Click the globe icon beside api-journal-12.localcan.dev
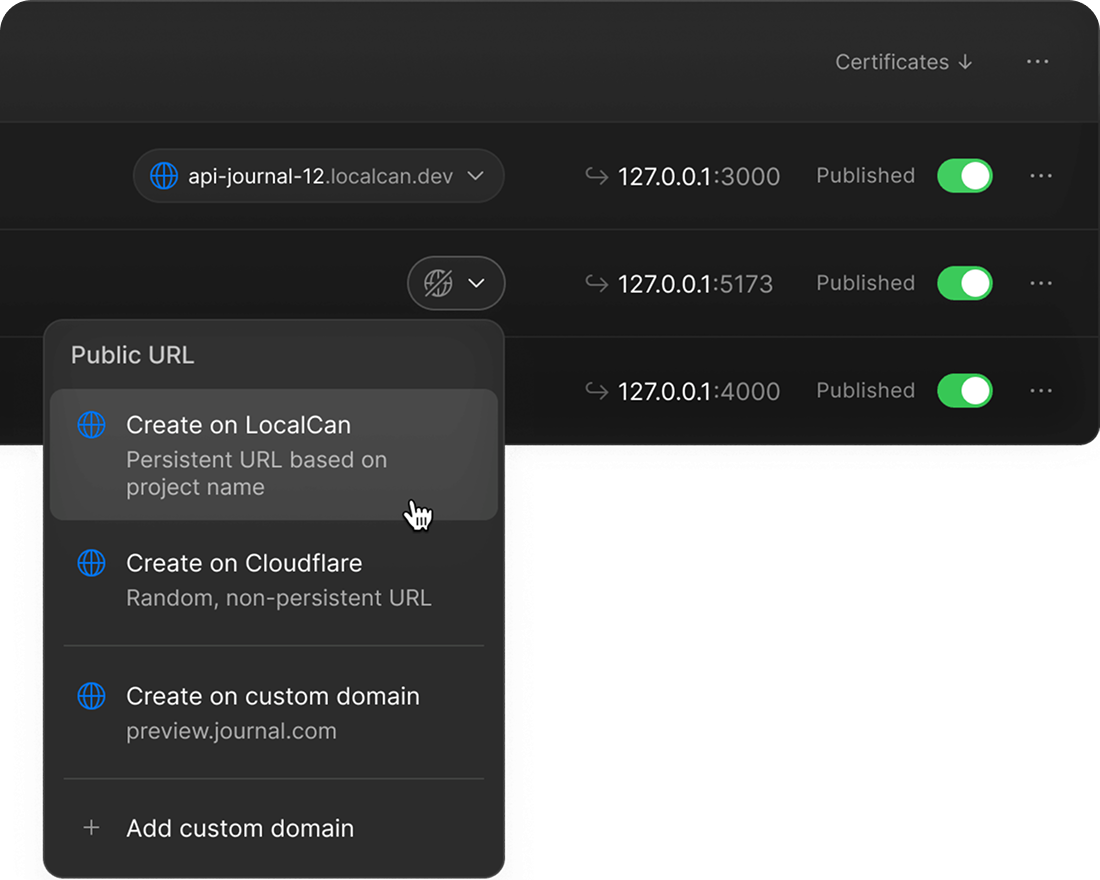Image resolution: width=1100 pixels, height=880 pixels. point(163,177)
